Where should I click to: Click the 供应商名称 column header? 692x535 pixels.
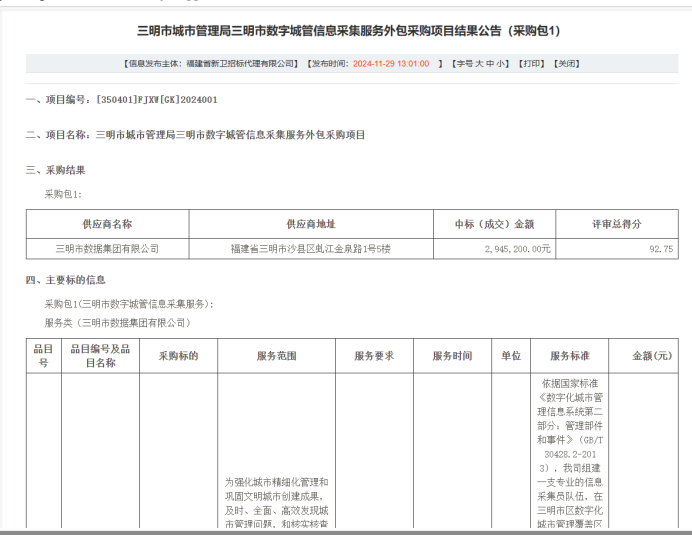[107, 224]
